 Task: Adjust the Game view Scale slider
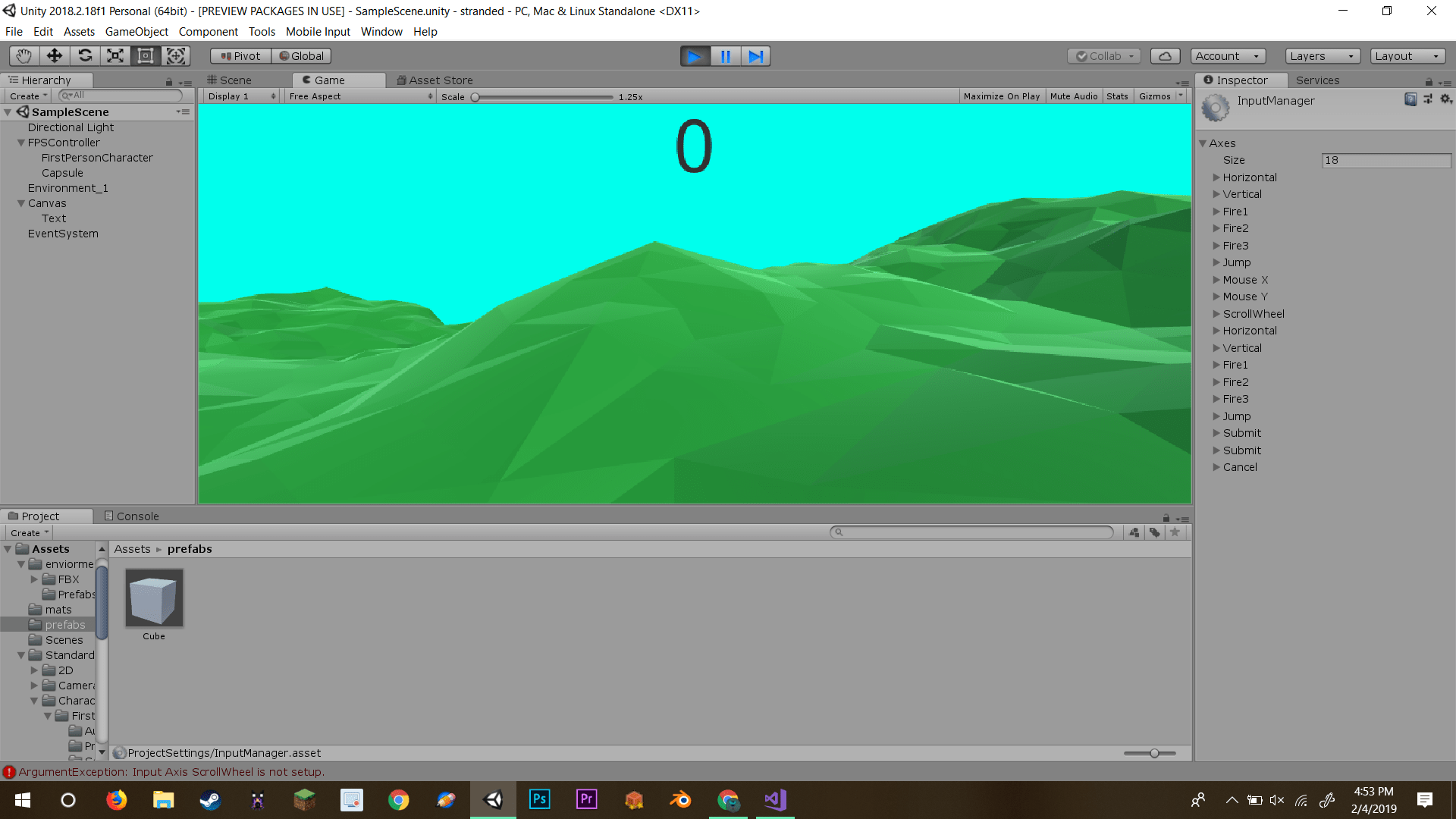click(475, 97)
